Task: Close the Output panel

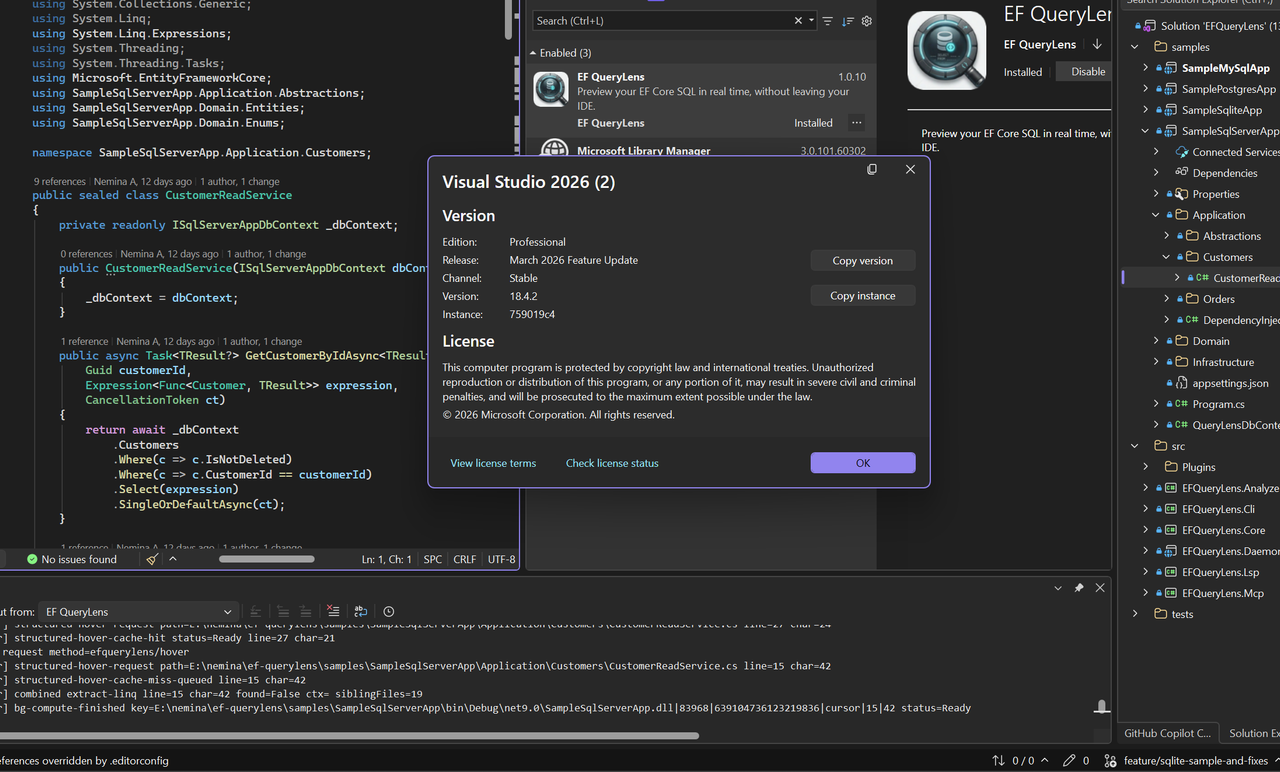Action: [1100, 588]
